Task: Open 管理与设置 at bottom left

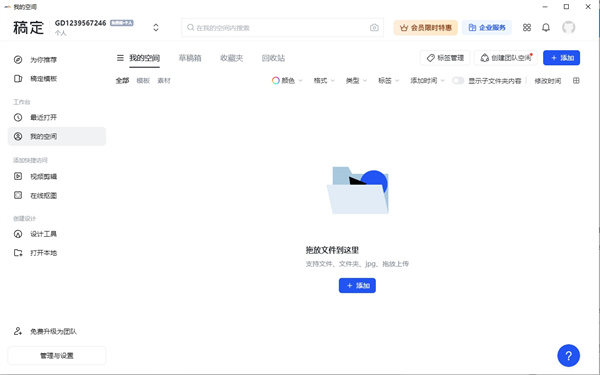Action: point(57,356)
